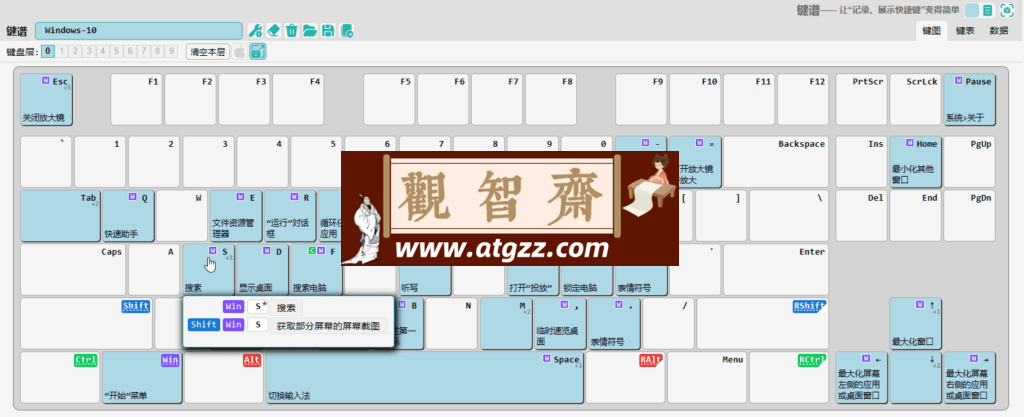Click the Caps key
This screenshot has height=417, width=1024.
coord(73,270)
